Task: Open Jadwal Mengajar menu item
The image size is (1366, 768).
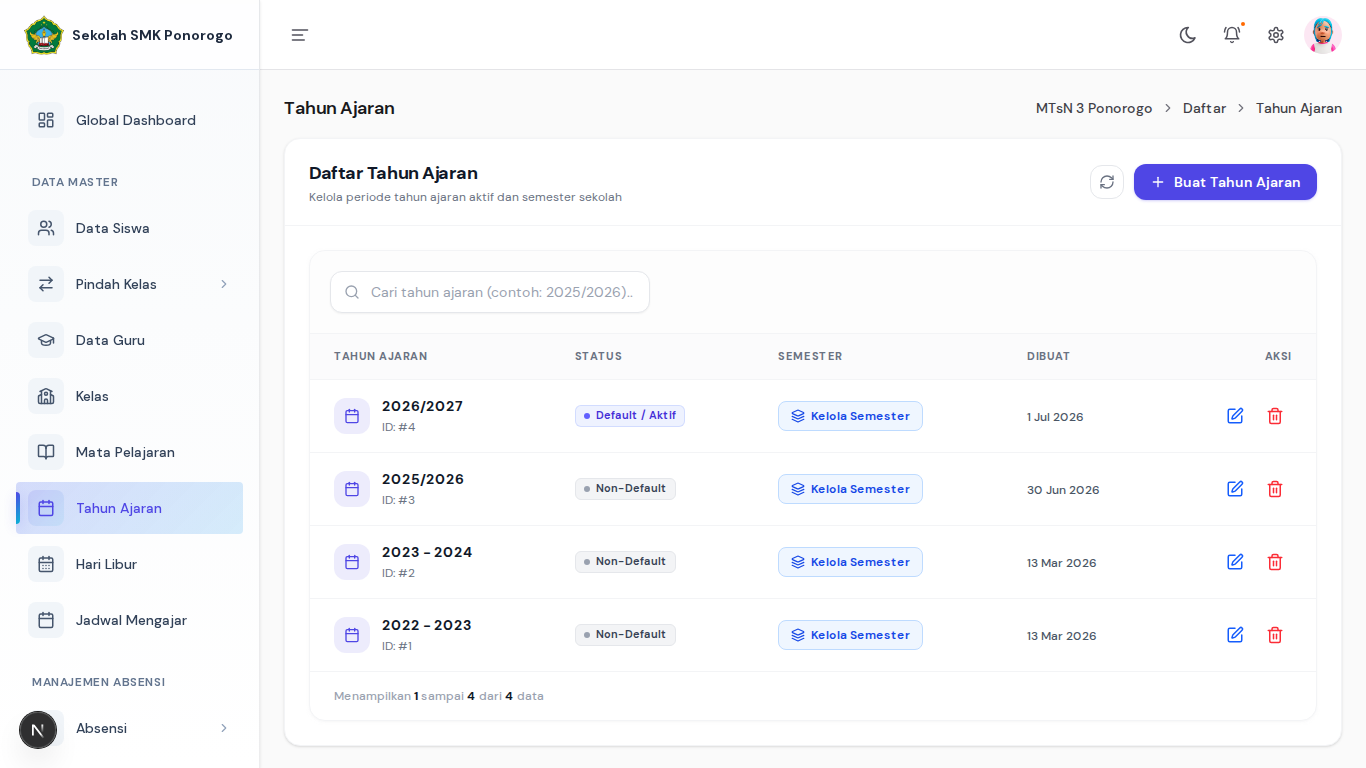Action: (x=129, y=620)
